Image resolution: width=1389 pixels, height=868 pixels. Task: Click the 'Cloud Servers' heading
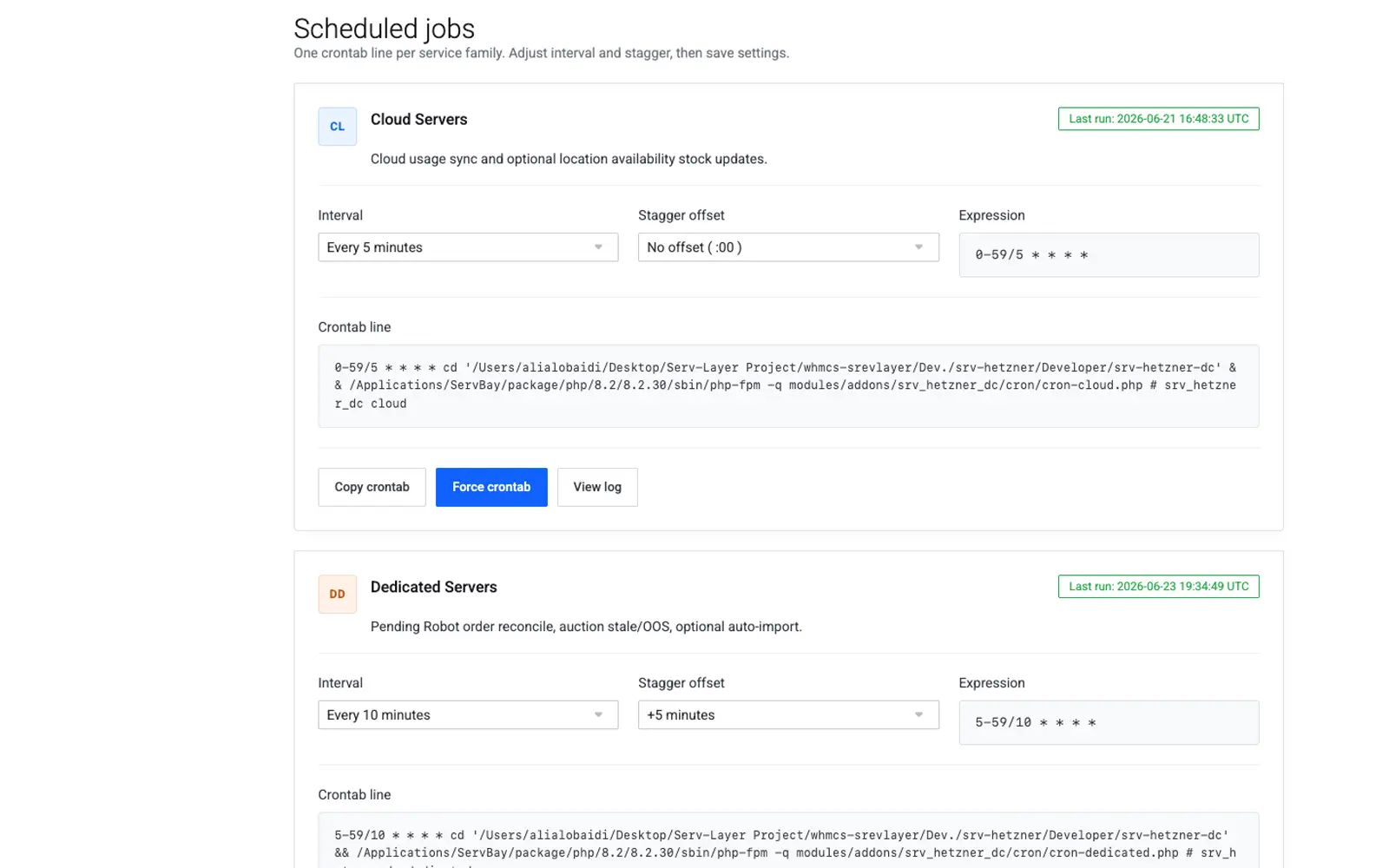tap(419, 120)
